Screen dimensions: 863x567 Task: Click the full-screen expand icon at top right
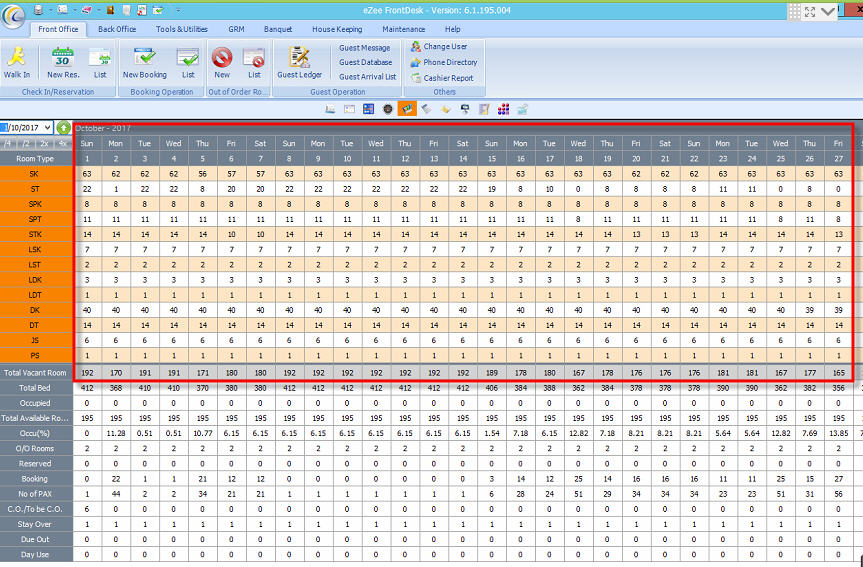point(810,12)
